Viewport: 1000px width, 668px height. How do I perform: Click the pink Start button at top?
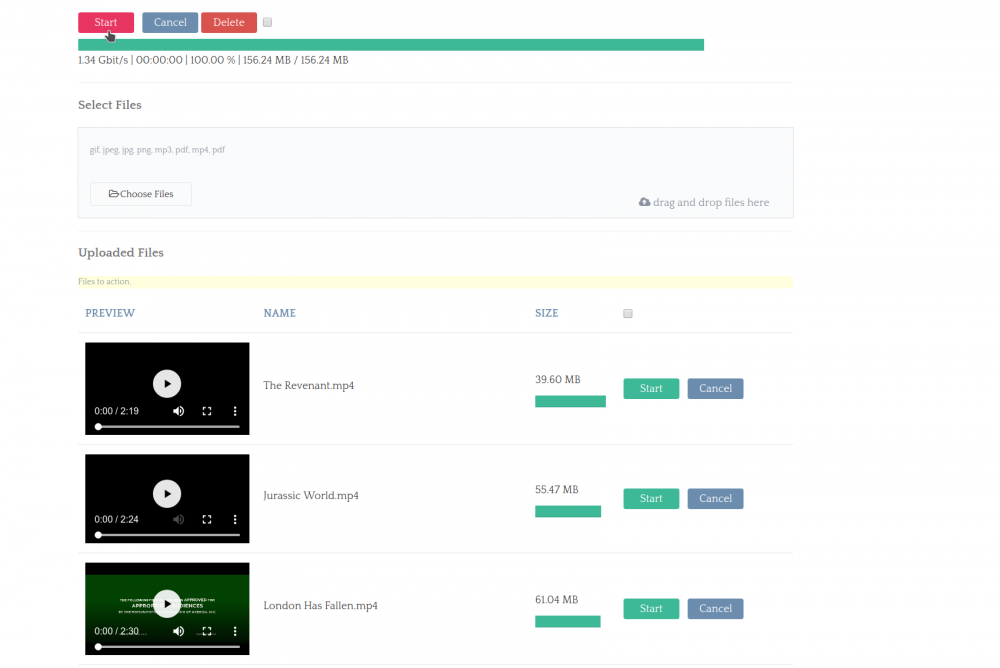[106, 22]
